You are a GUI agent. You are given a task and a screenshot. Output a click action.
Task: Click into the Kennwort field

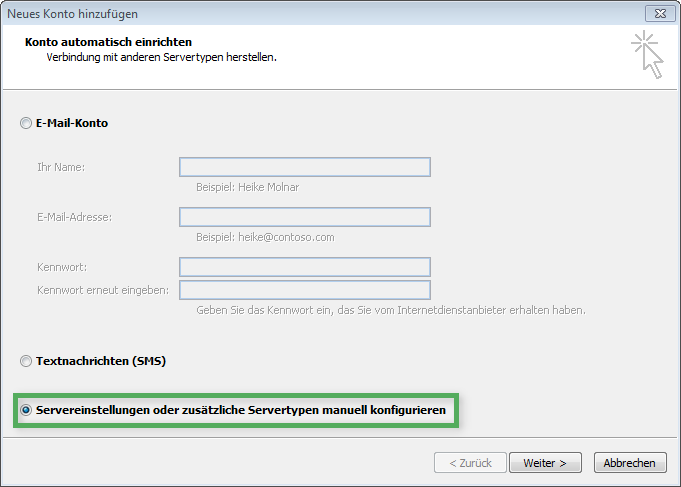click(305, 267)
